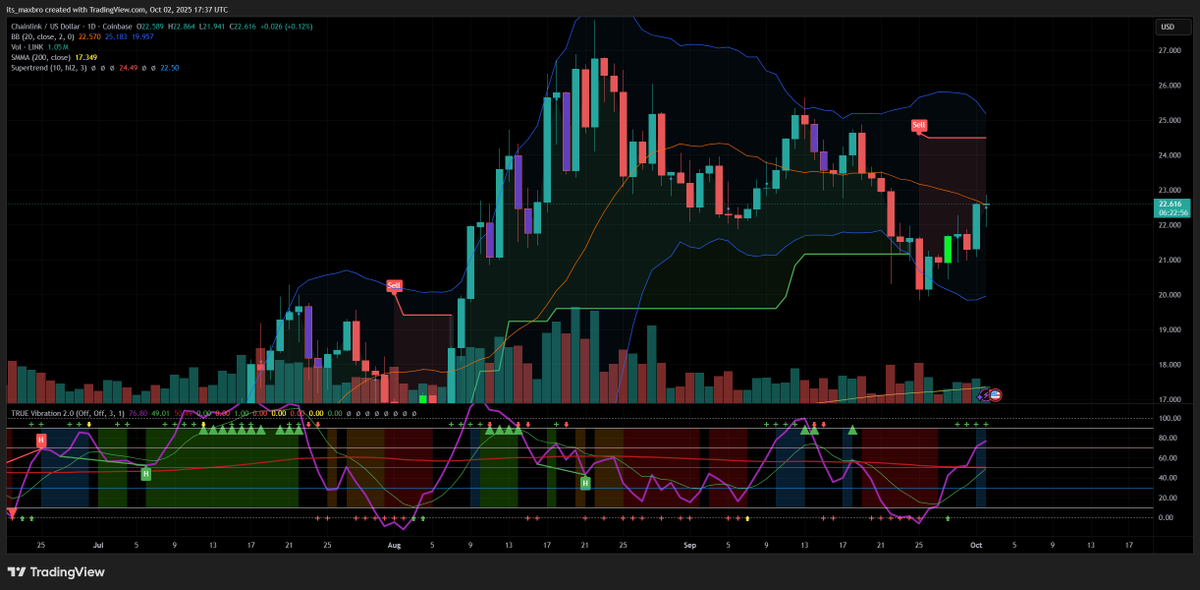Click the Supertrend value 24.49

128,67
